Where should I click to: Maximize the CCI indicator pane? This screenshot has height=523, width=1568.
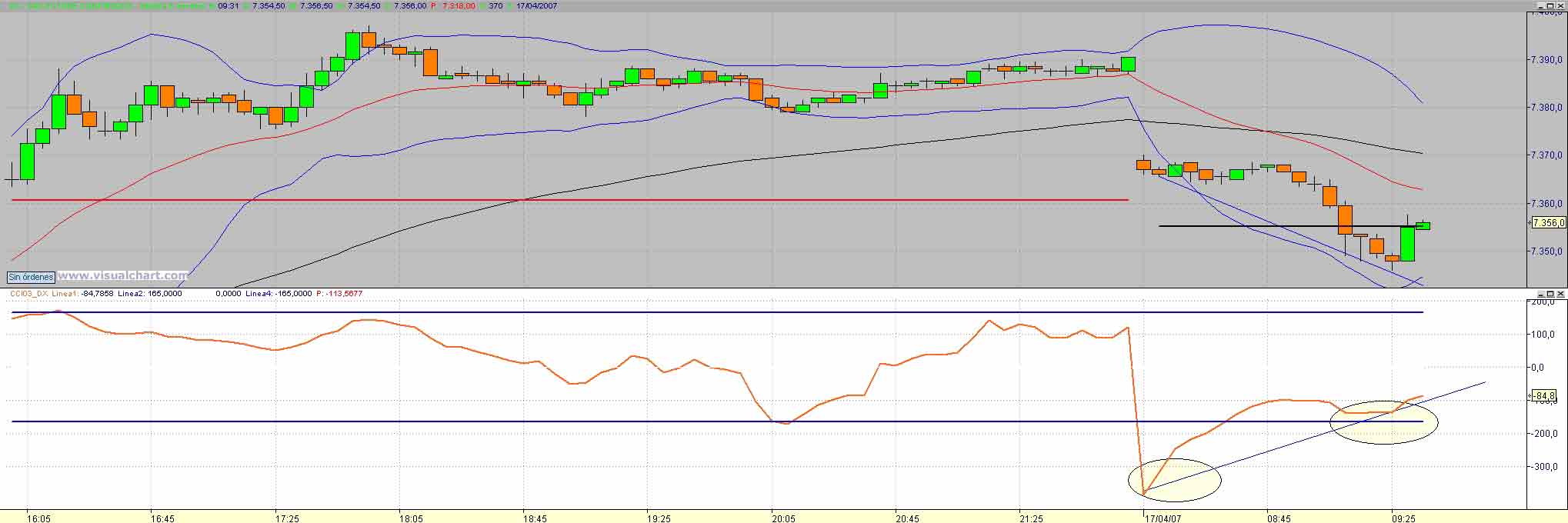pyautogui.click(x=1550, y=294)
